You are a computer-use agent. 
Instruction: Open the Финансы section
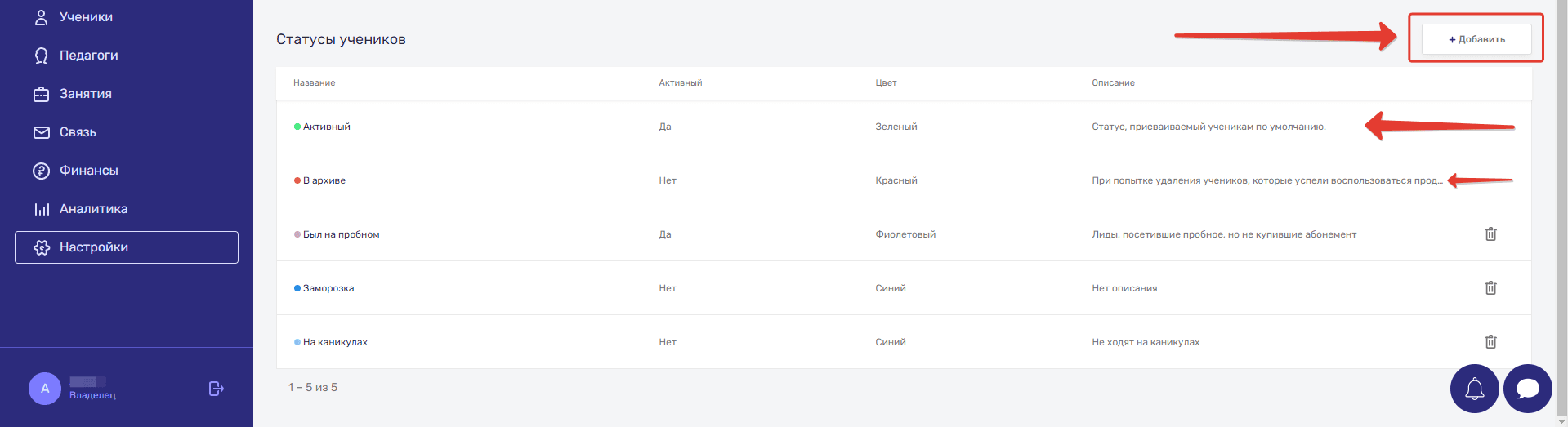(88, 171)
